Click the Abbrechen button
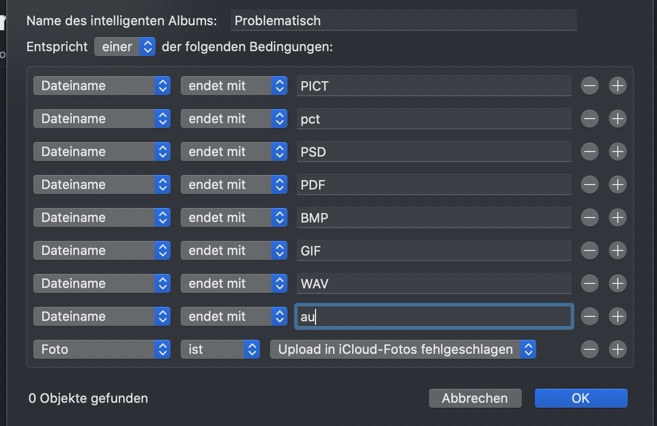 [475, 398]
